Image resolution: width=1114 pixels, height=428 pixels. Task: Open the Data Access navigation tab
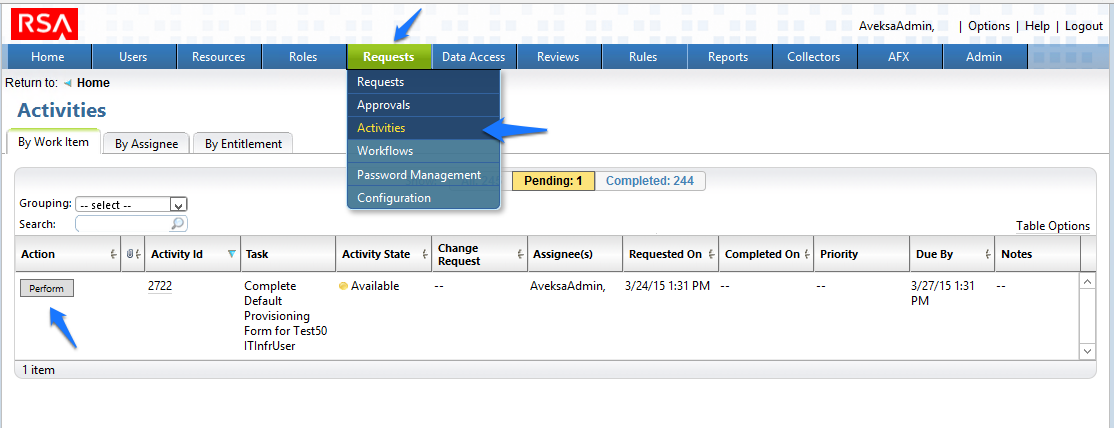pos(474,57)
